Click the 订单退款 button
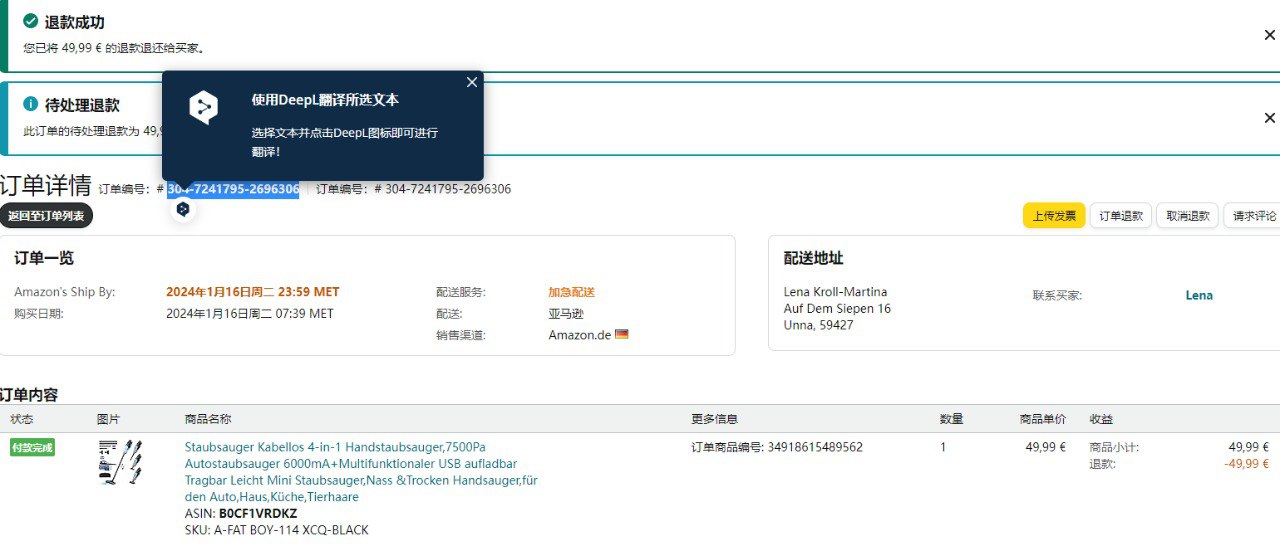This screenshot has width=1280, height=546. tap(1120, 216)
